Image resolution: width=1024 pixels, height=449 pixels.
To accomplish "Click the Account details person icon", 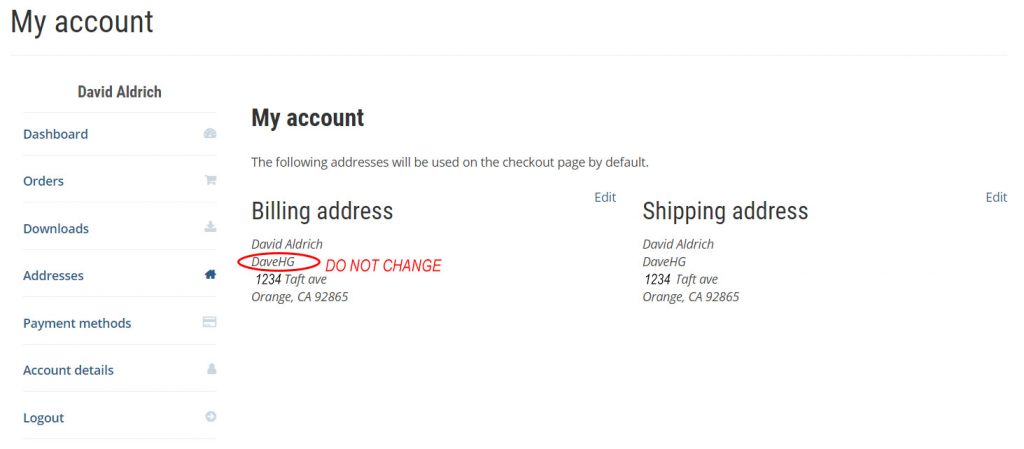I will point(211,369).
